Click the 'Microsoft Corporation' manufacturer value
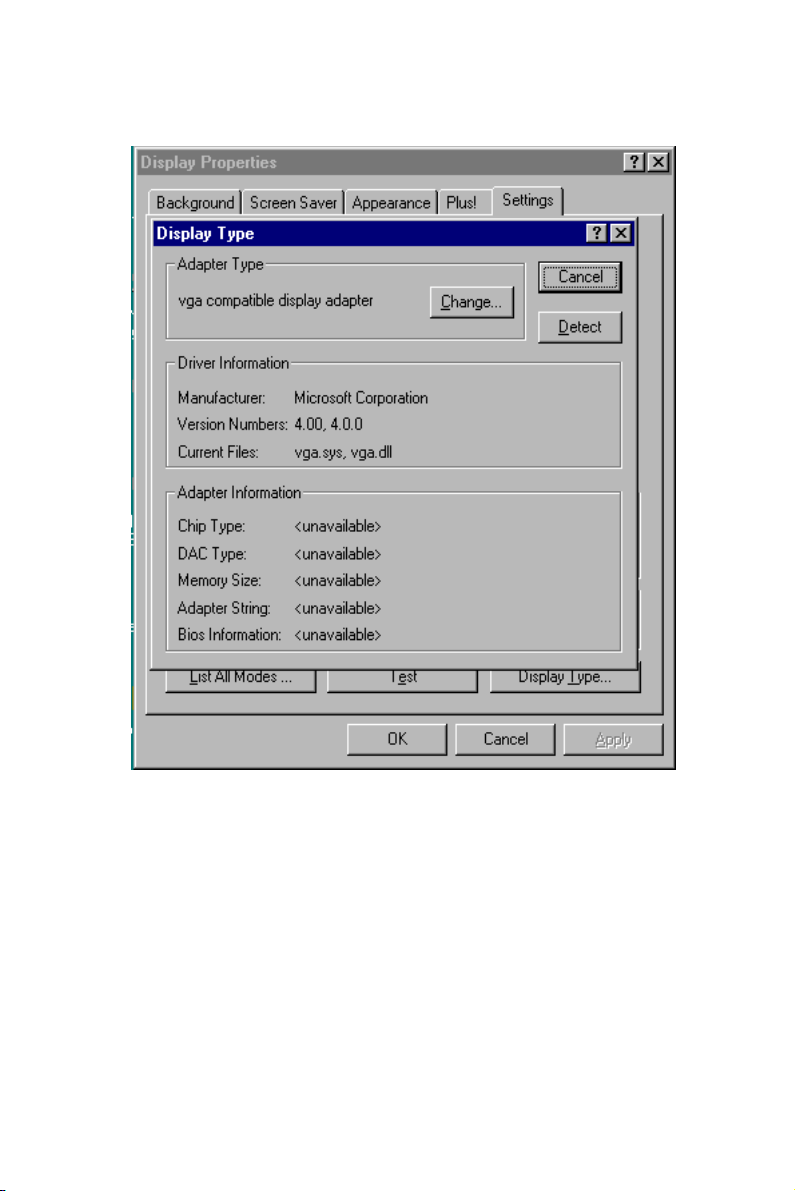This screenshot has height=1191, width=795. (x=361, y=398)
